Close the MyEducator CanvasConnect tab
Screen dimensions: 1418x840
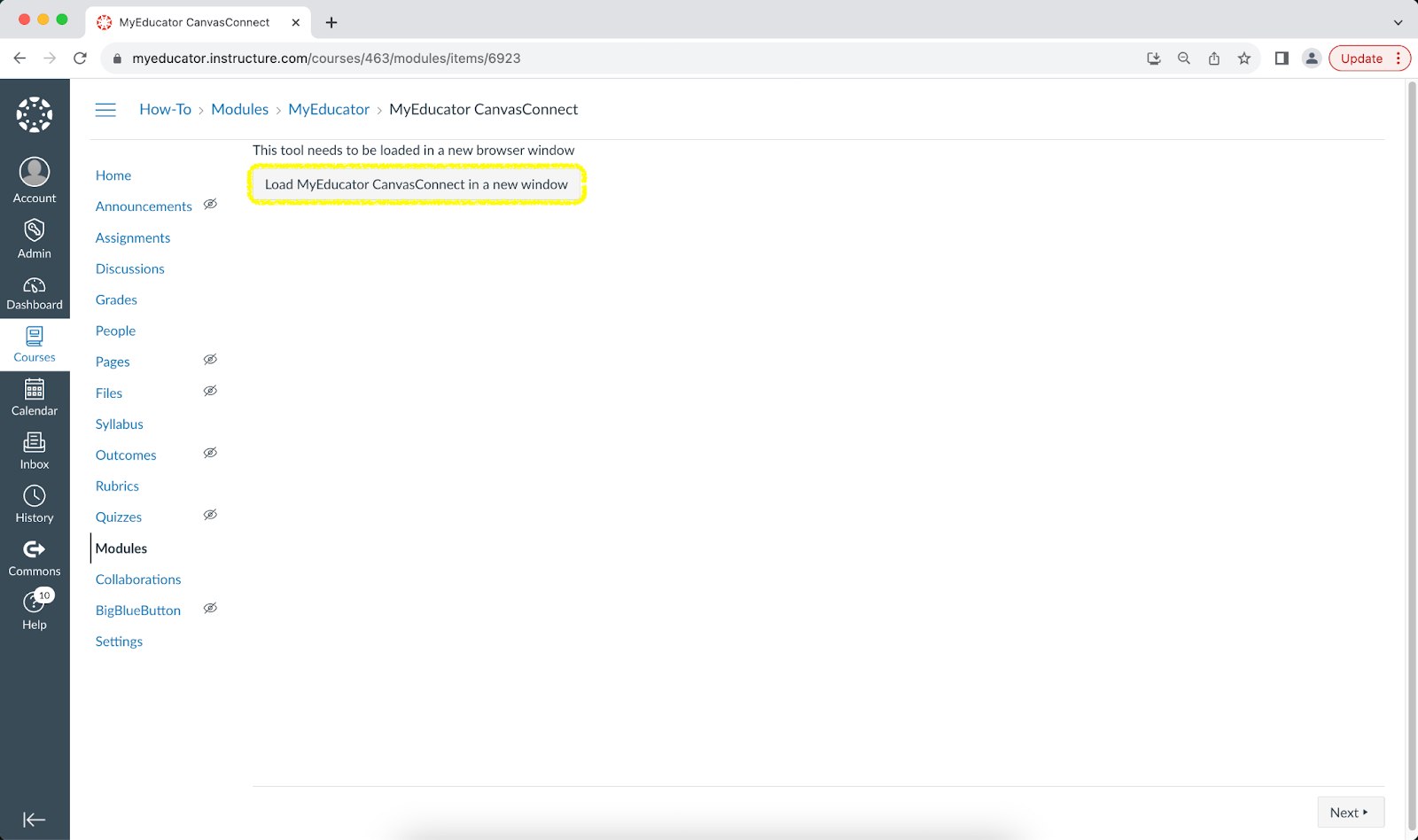click(296, 22)
